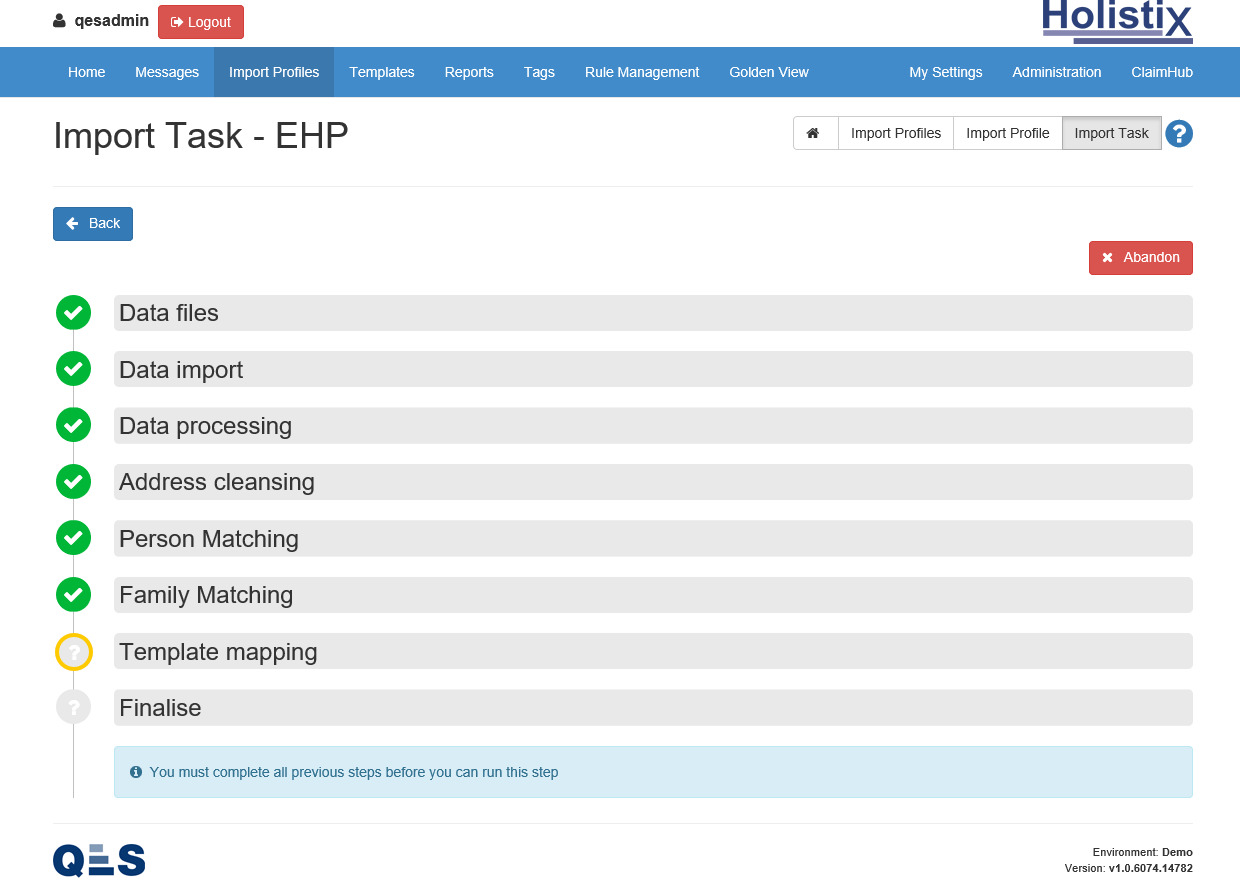1240x891 pixels.
Task: Click the green checkmark beside Address cleansing
Action: coord(73,482)
